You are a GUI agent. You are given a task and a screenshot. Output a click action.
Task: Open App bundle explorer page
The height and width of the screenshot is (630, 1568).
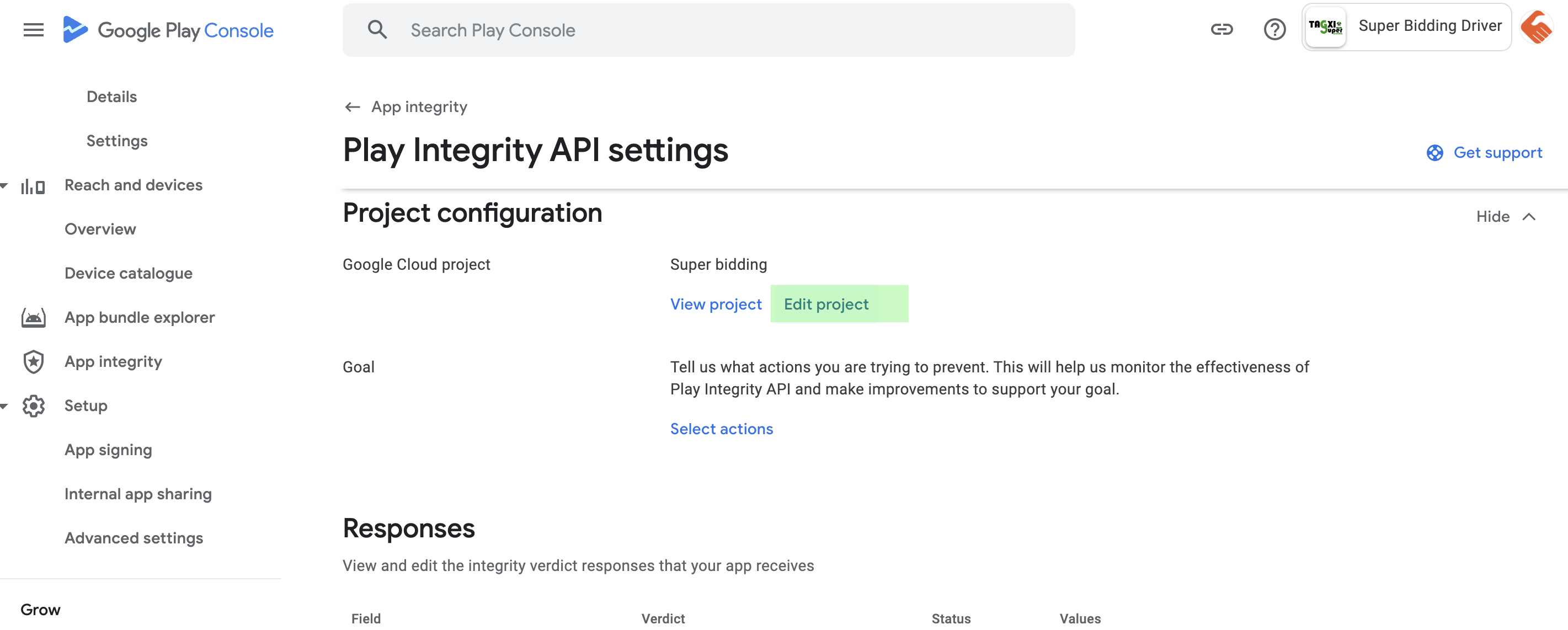pos(140,318)
